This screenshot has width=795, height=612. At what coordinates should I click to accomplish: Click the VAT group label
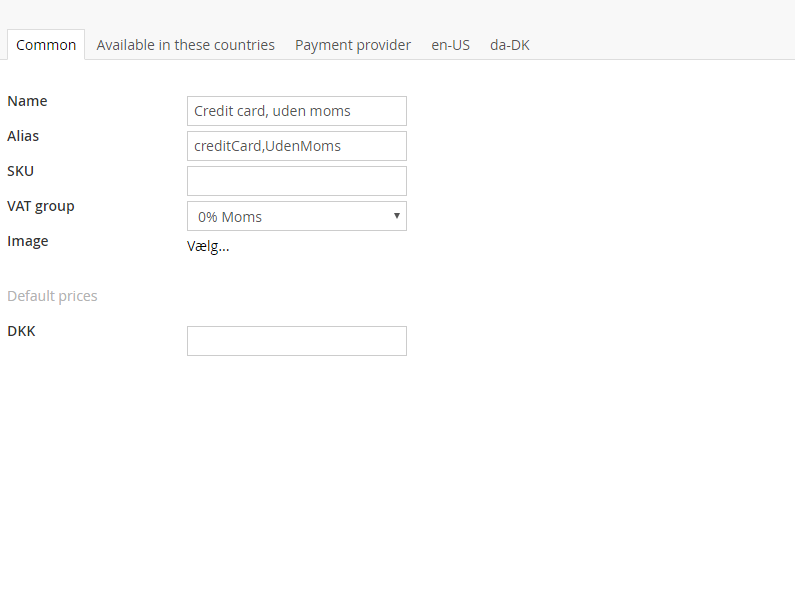click(41, 206)
